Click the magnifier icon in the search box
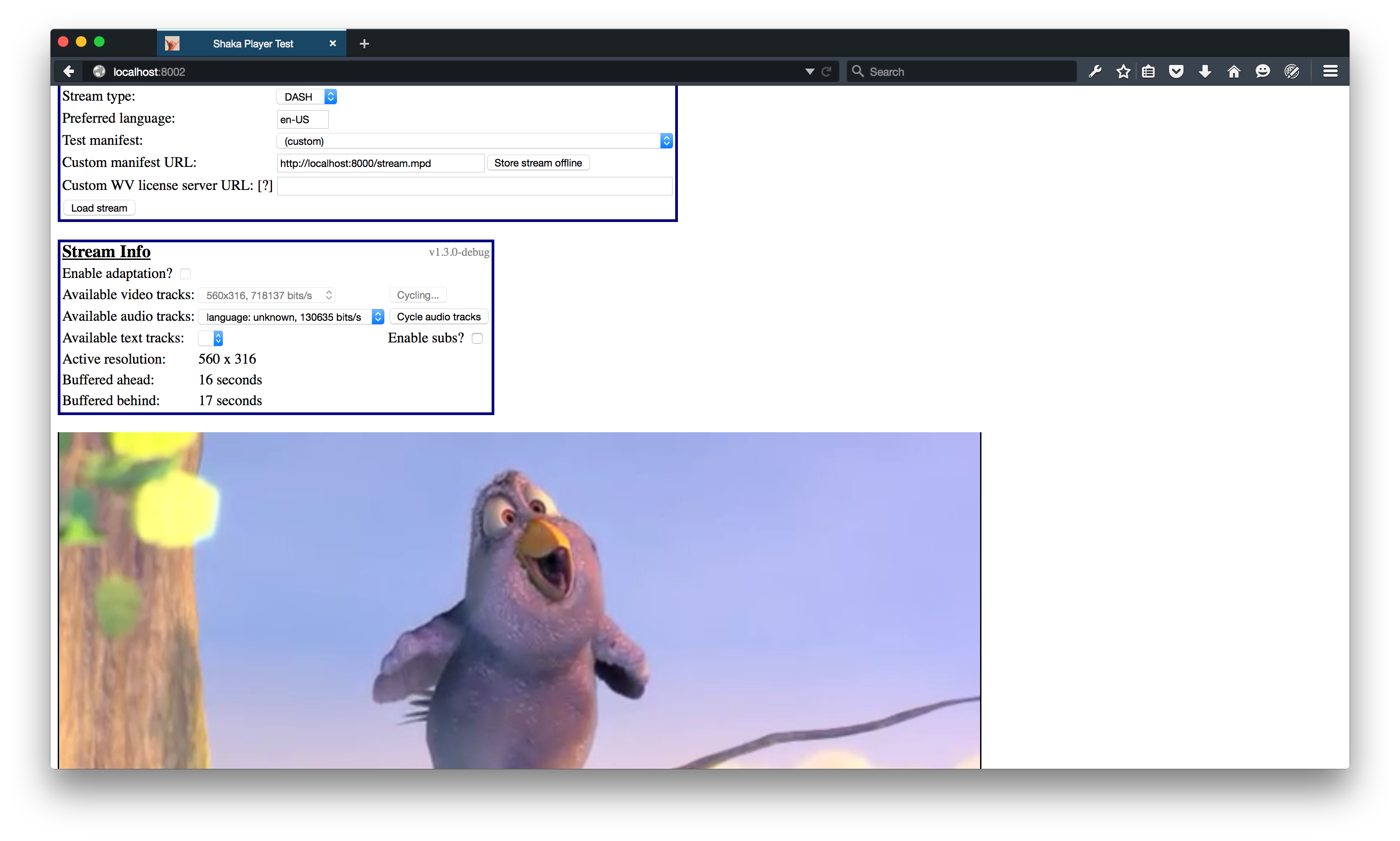 tap(857, 71)
